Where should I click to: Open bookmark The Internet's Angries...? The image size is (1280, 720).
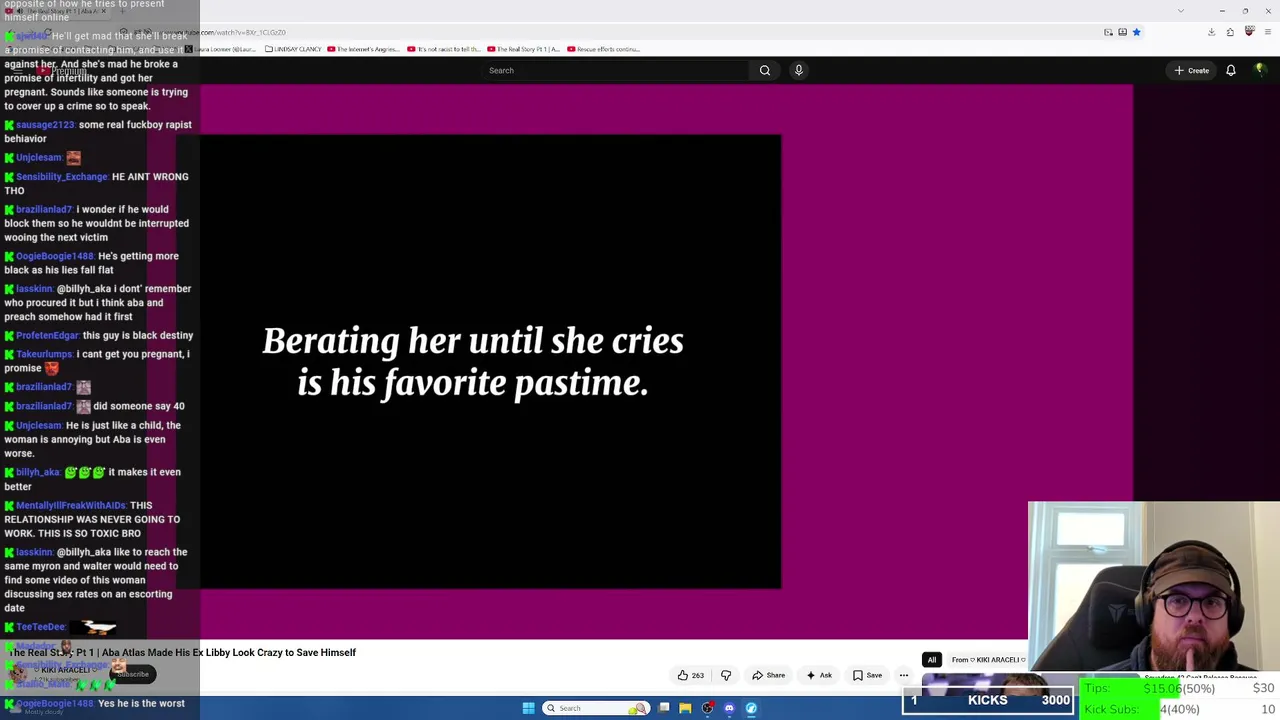(x=364, y=49)
